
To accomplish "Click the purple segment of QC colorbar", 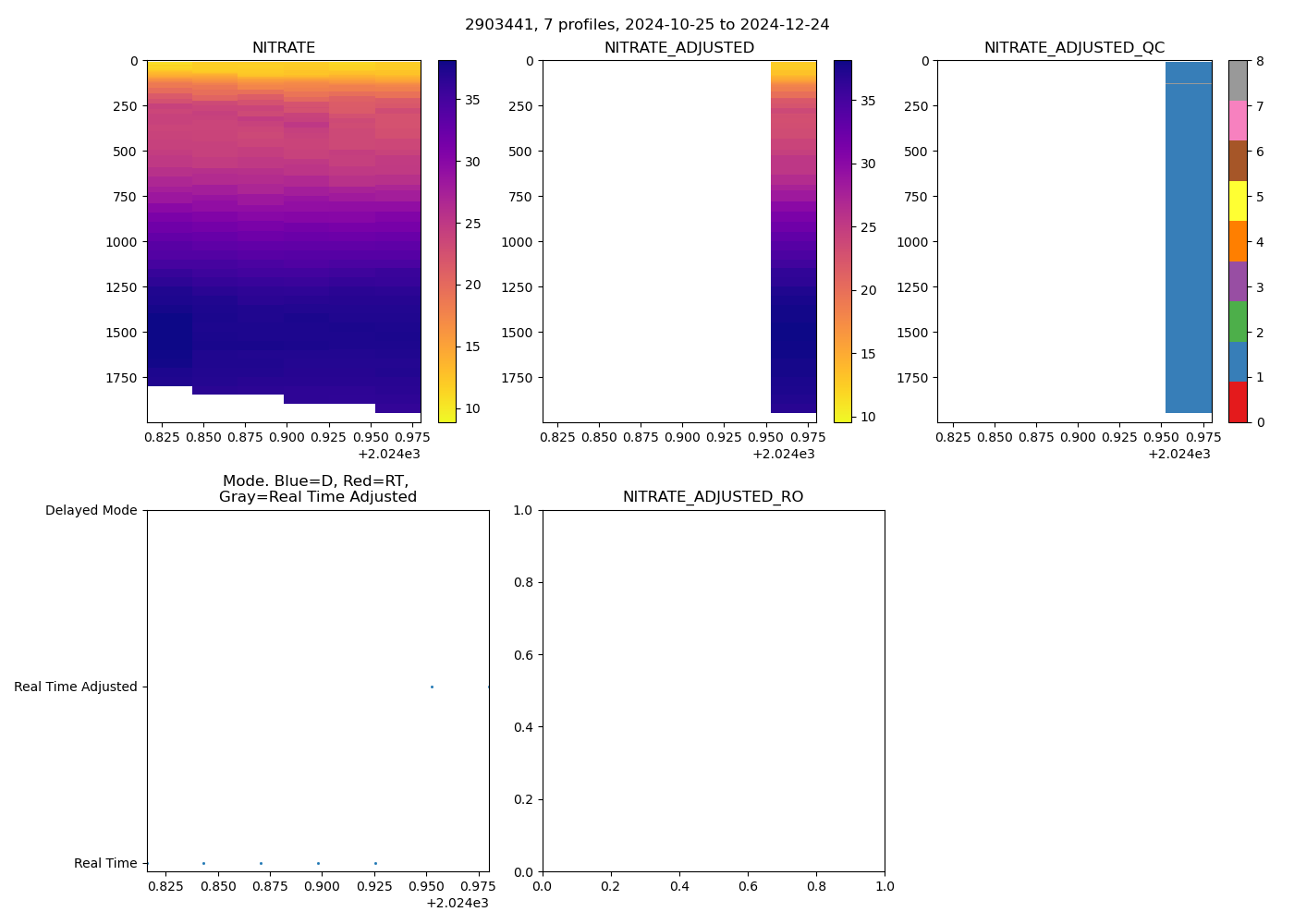I will point(1238,281).
